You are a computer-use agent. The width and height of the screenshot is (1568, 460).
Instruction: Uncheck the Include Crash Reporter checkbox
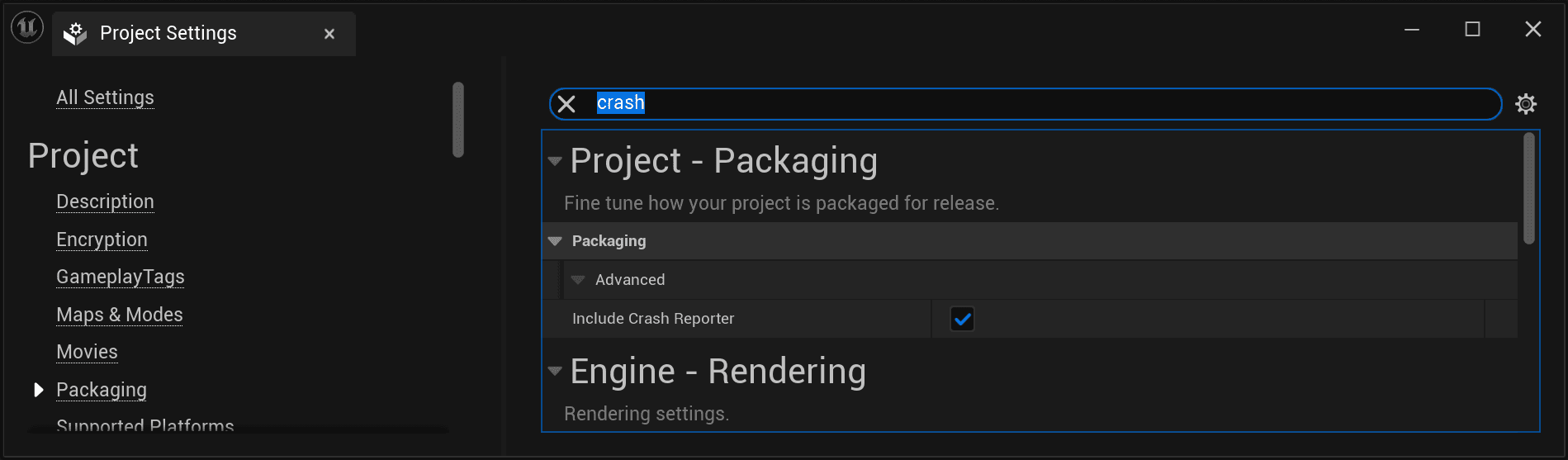(x=962, y=319)
